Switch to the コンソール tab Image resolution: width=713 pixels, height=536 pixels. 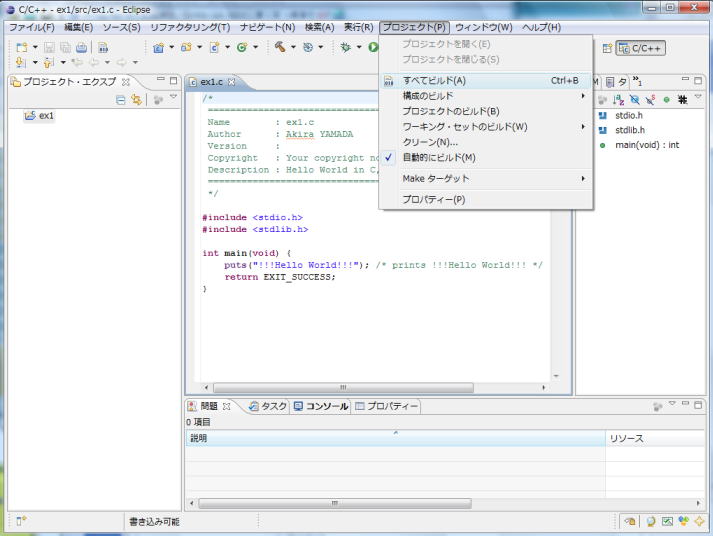pyautogui.click(x=320, y=406)
